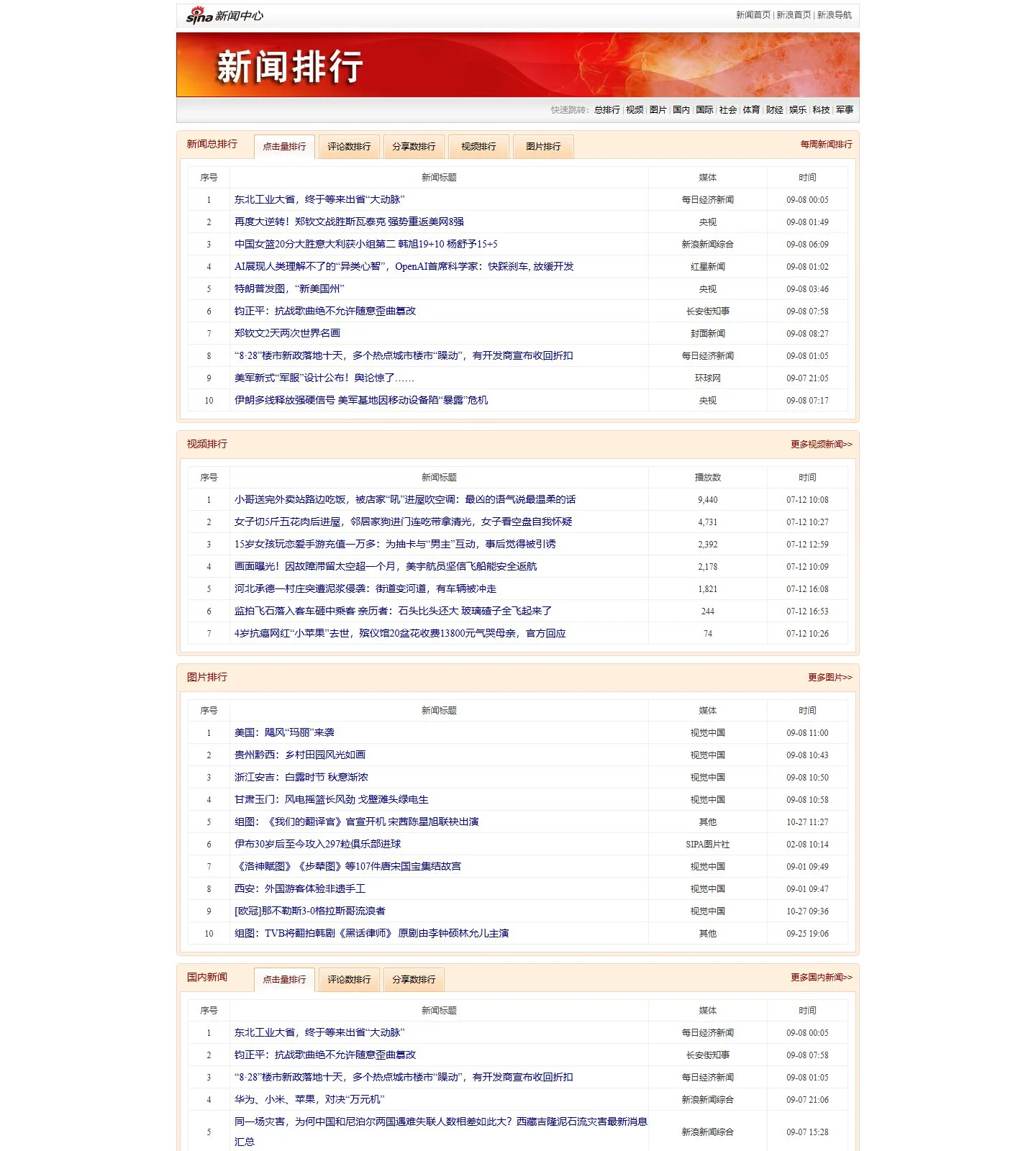Open 伊朗多线释放强硬信号 headline
The image size is (1036, 1151).
[x=361, y=400]
